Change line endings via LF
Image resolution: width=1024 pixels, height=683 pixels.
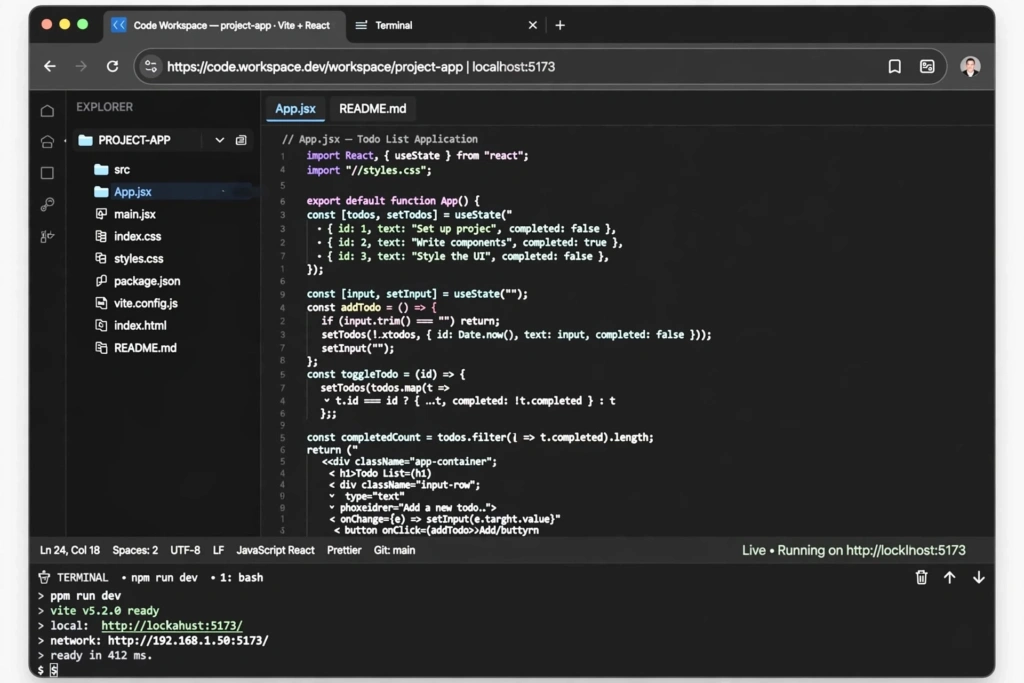[218, 550]
